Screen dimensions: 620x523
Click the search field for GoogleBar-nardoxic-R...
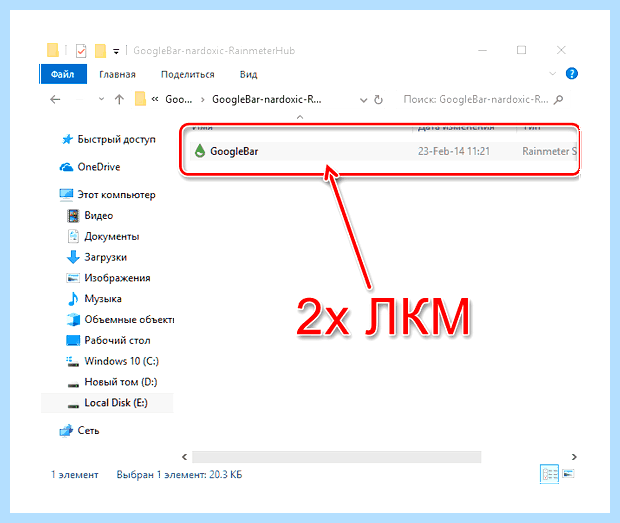[476, 99]
